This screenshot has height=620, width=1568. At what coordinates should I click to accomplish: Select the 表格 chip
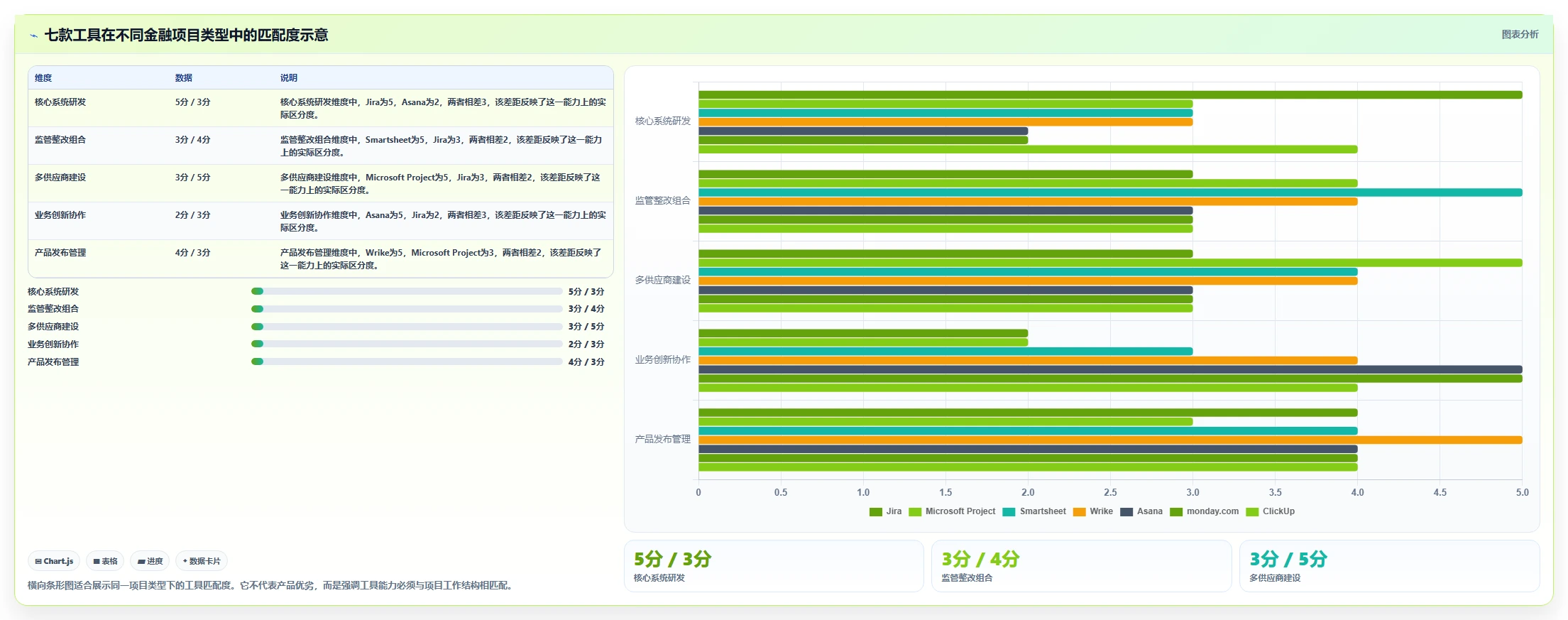tap(105, 561)
